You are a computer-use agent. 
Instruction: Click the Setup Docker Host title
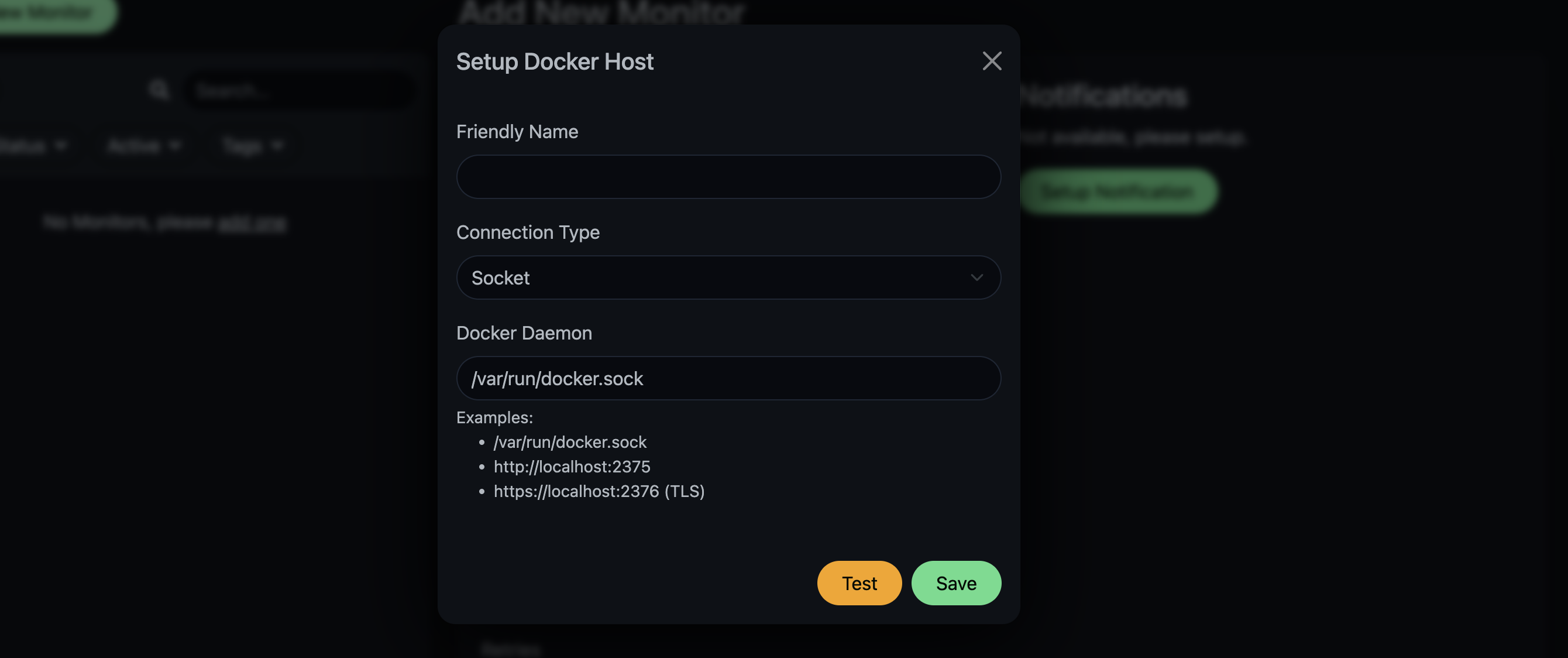point(555,61)
